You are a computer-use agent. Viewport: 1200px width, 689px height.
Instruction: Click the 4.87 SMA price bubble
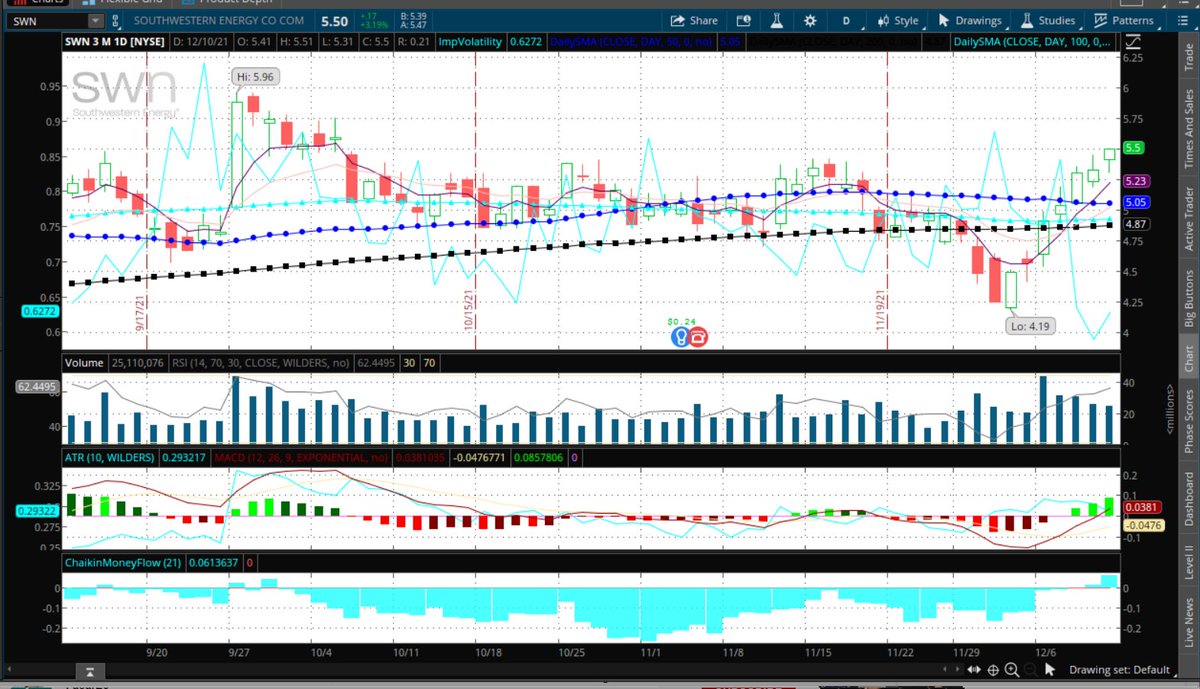click(1135, 224)
